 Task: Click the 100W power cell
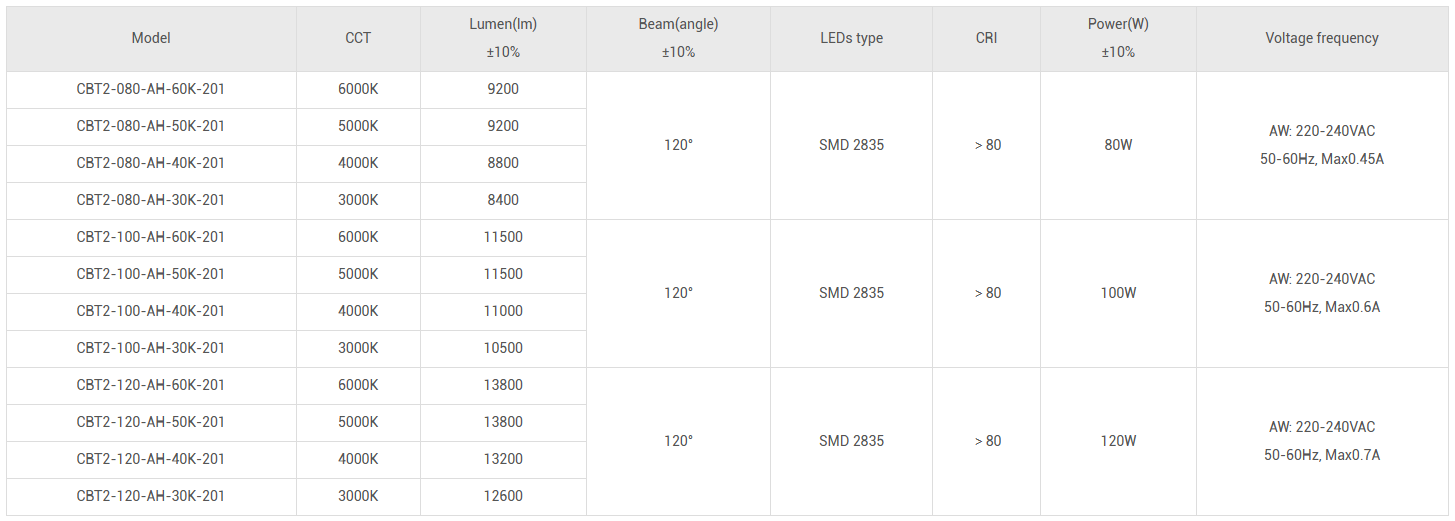(1118, 293)
